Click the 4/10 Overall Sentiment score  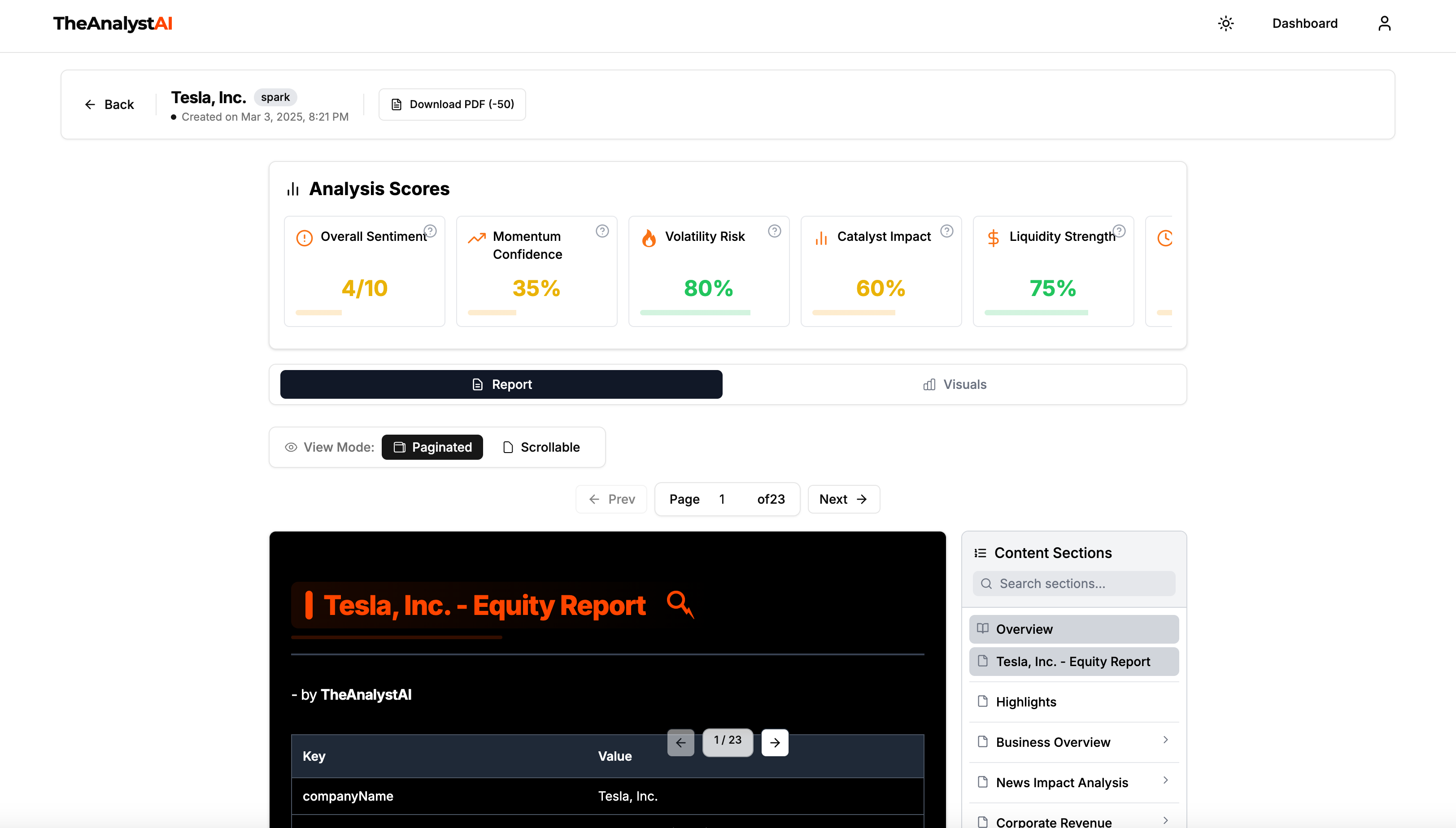tap(364, 288)
